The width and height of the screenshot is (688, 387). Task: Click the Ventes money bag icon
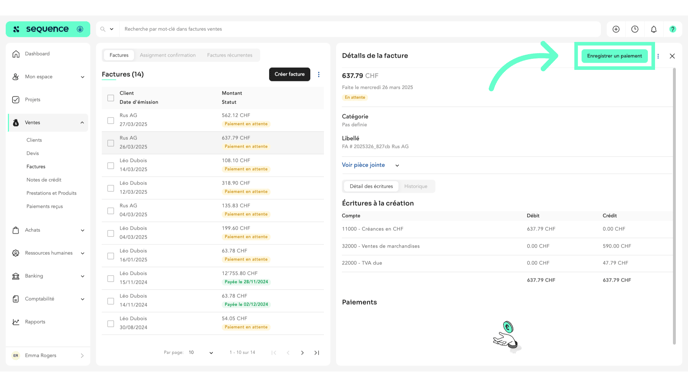[x=16, y=123]
